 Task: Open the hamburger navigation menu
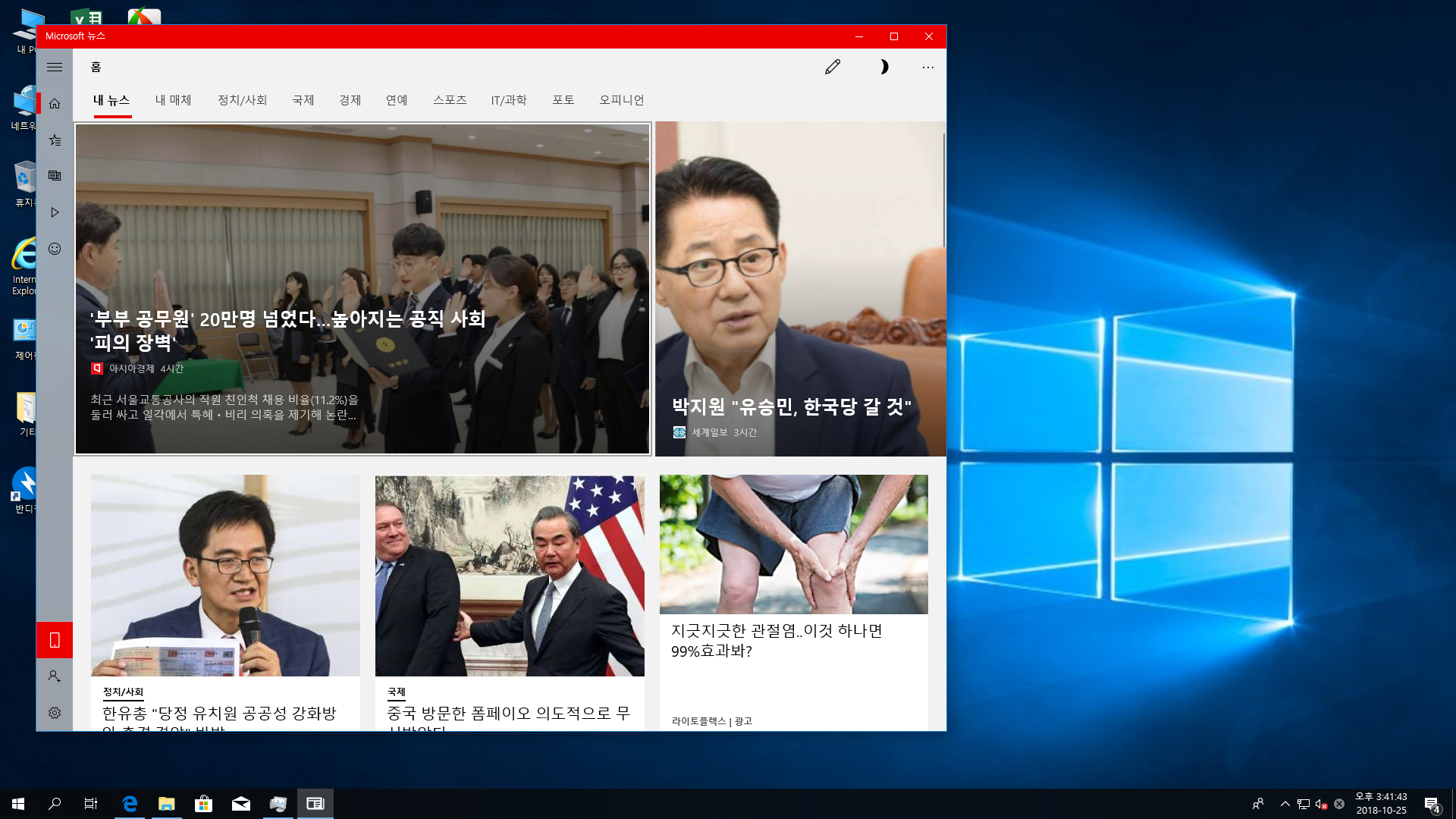click(x=55, y=67)
